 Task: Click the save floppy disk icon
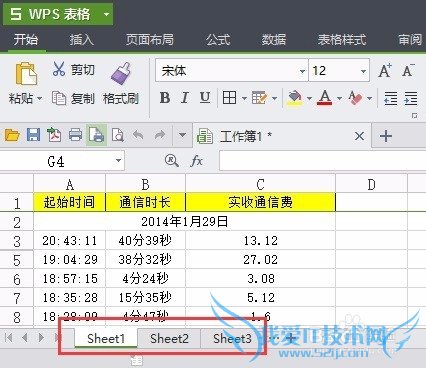click(x=33, y=135)
